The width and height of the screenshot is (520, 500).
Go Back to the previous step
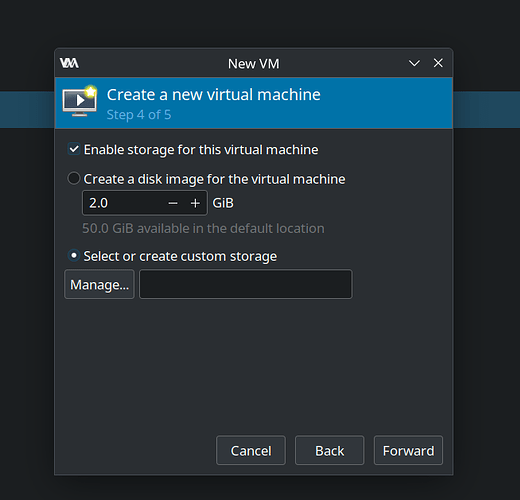click(330, 450)
